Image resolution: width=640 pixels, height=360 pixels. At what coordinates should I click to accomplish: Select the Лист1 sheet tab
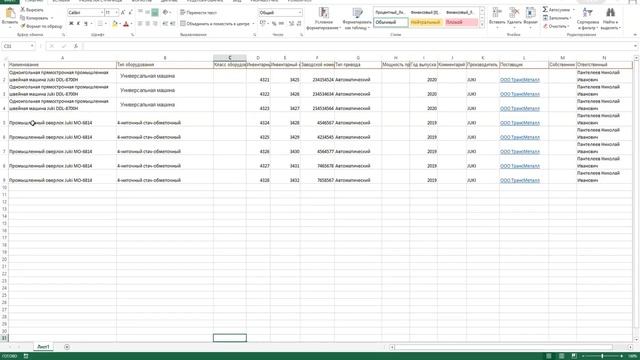43,347
